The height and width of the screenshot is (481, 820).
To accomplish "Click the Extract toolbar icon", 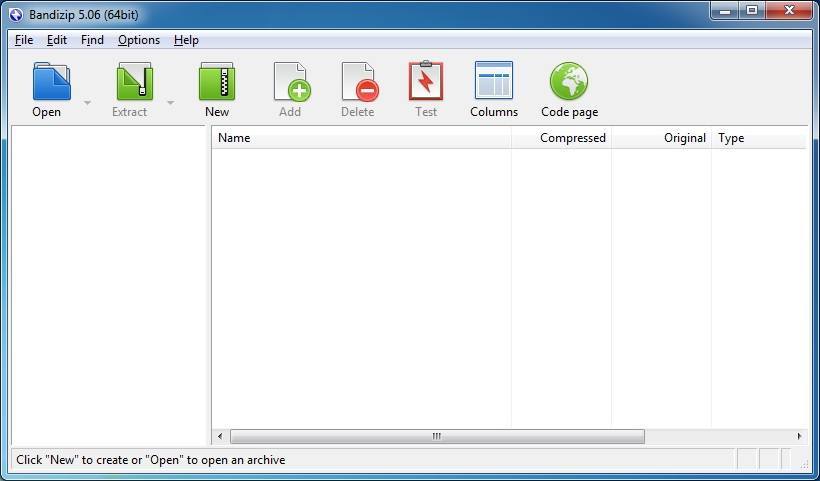I will (x=134, y=81).
